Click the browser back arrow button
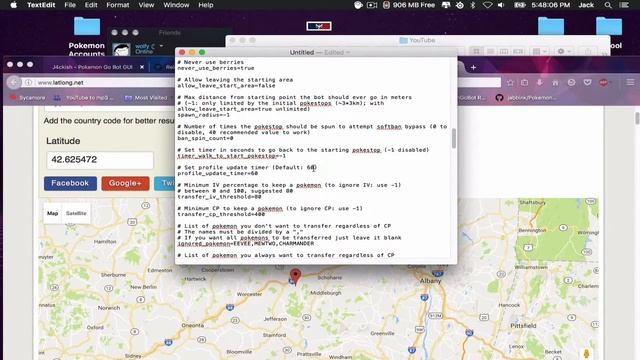Image resolution: width=640 pixels, height=360 pixels. click(x=13, y=82)
